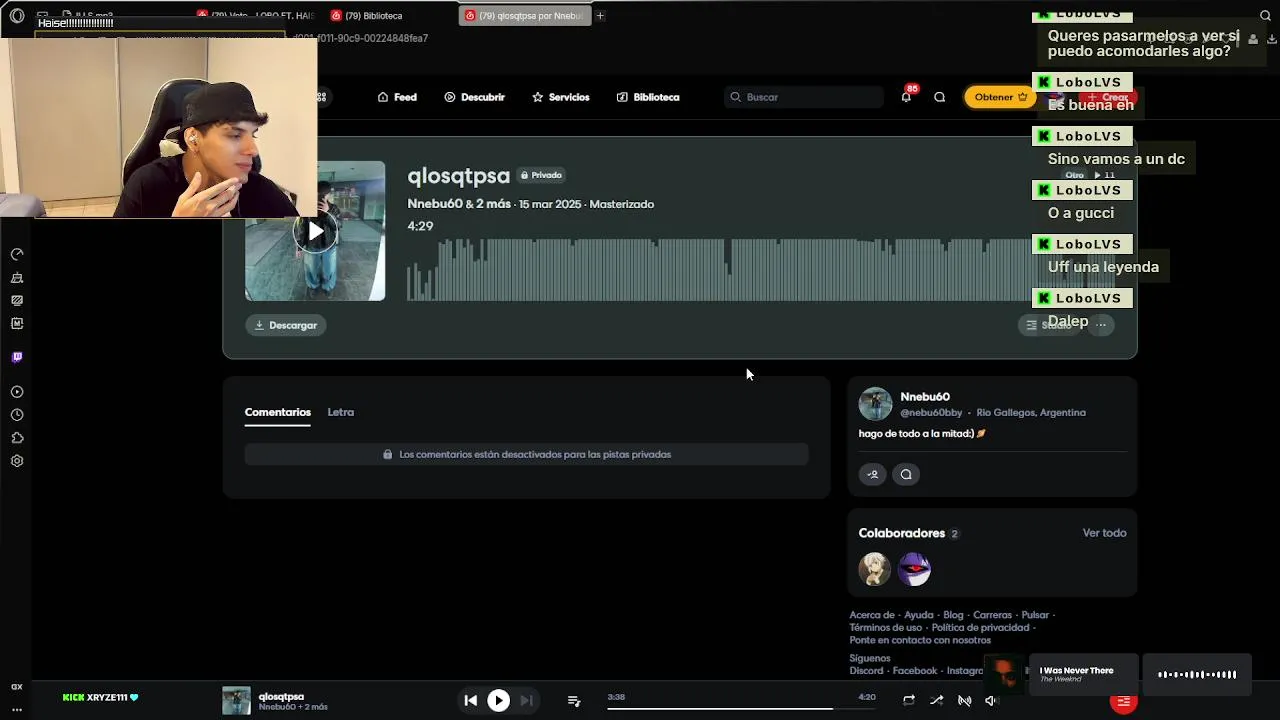Open Extensions puzzle icon in sidebar
1280x720 pixels.
point(17,438)
